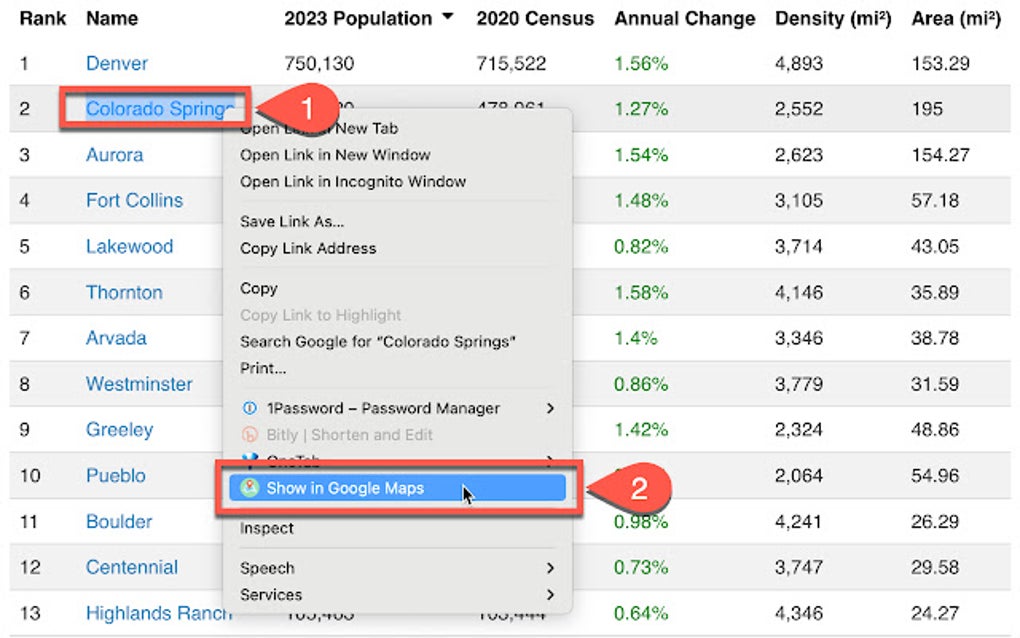Image resolution: width=1020 pixels, height=638 pixels.
Task: Click the sort arrow beside 2023 Population
Action: coord(447,17)
